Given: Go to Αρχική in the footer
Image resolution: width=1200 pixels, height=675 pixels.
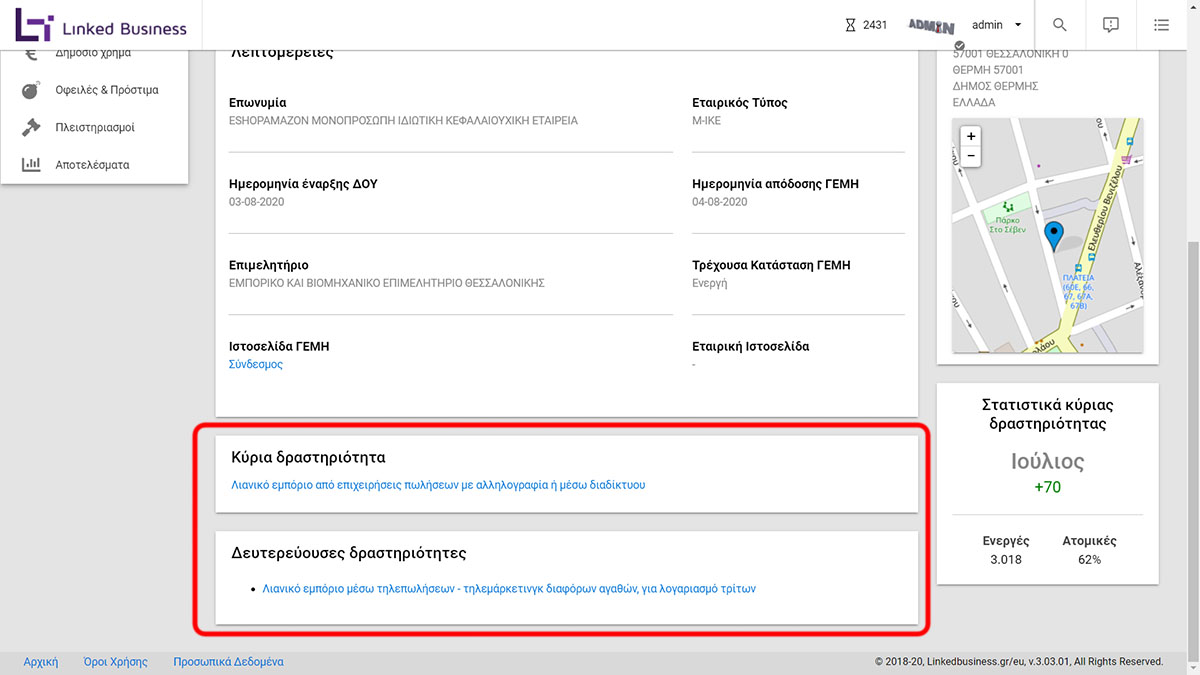Looking at the screenshot, I should (41, 662).
